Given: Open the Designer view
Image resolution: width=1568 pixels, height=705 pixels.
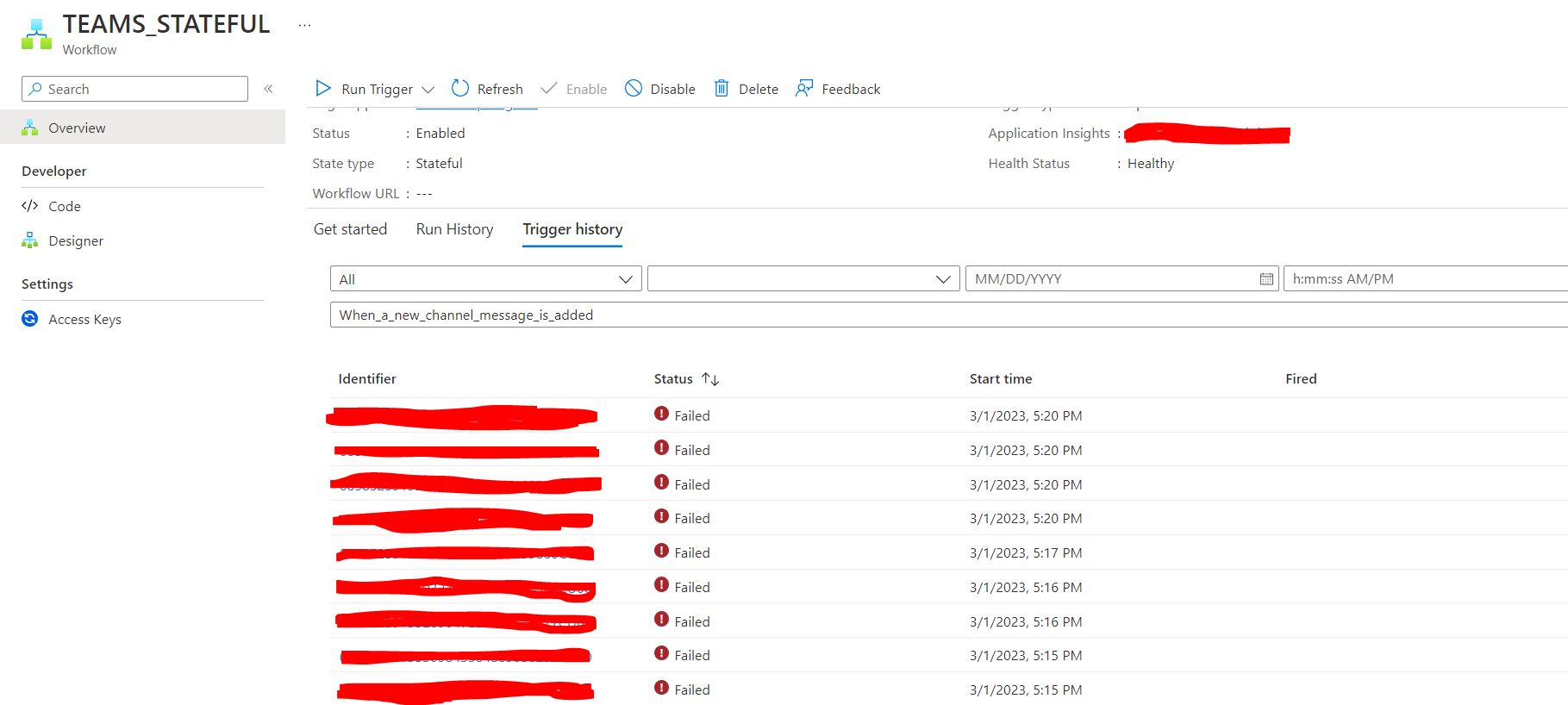Looking at the screenshot, I should pyautogui.click(x=76, y=241).
